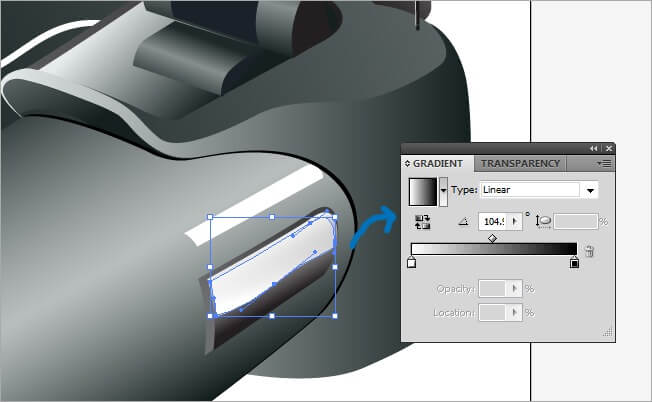Open the gradient Type dropdown
Image resolution: width=652 pixels, height=402 pixels.
590,190
